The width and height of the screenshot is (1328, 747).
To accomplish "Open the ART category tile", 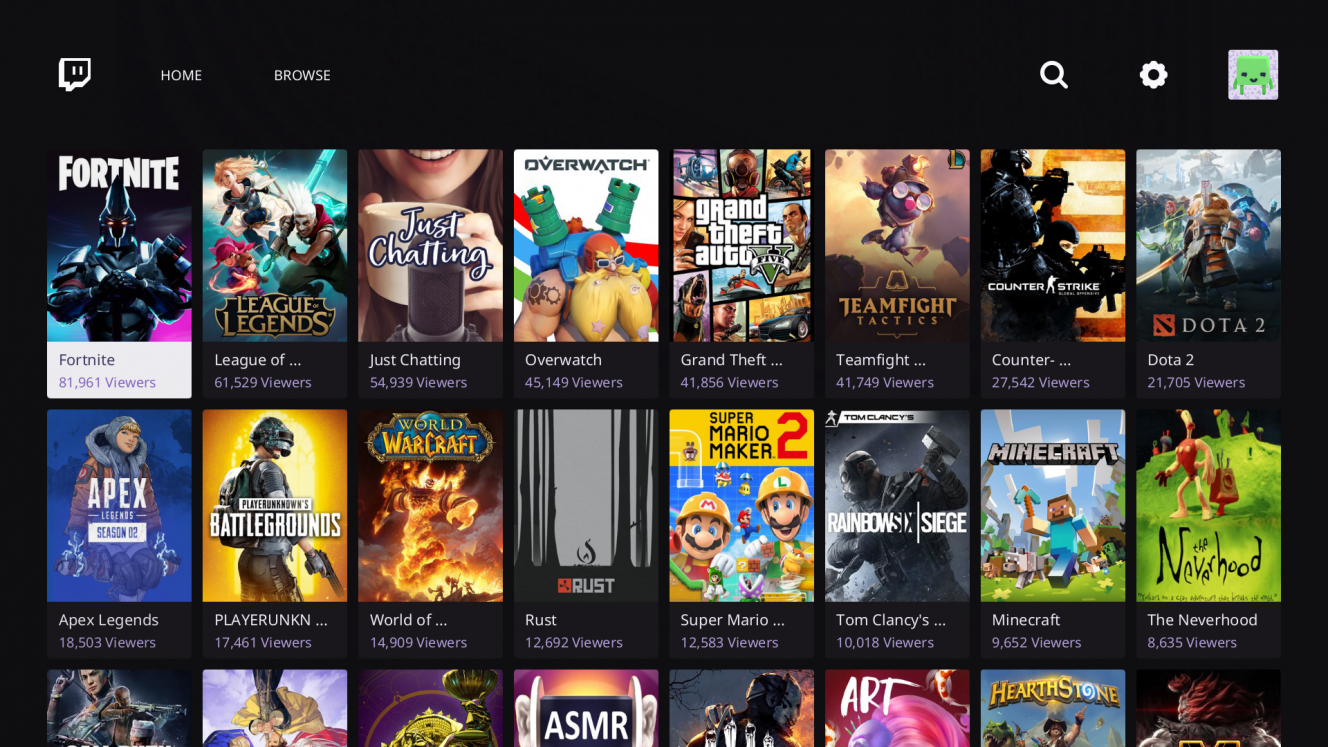I will click(x=897, y=708).
